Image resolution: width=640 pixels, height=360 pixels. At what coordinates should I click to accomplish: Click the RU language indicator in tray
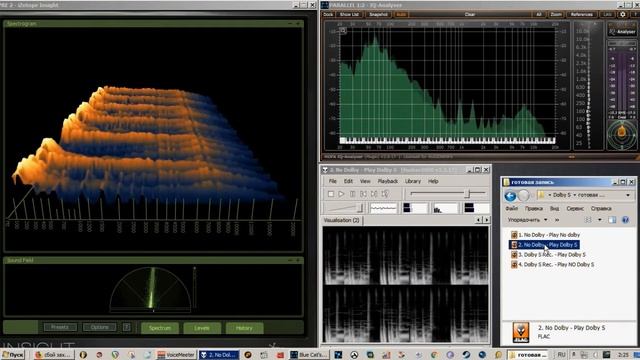coord(562,355)
